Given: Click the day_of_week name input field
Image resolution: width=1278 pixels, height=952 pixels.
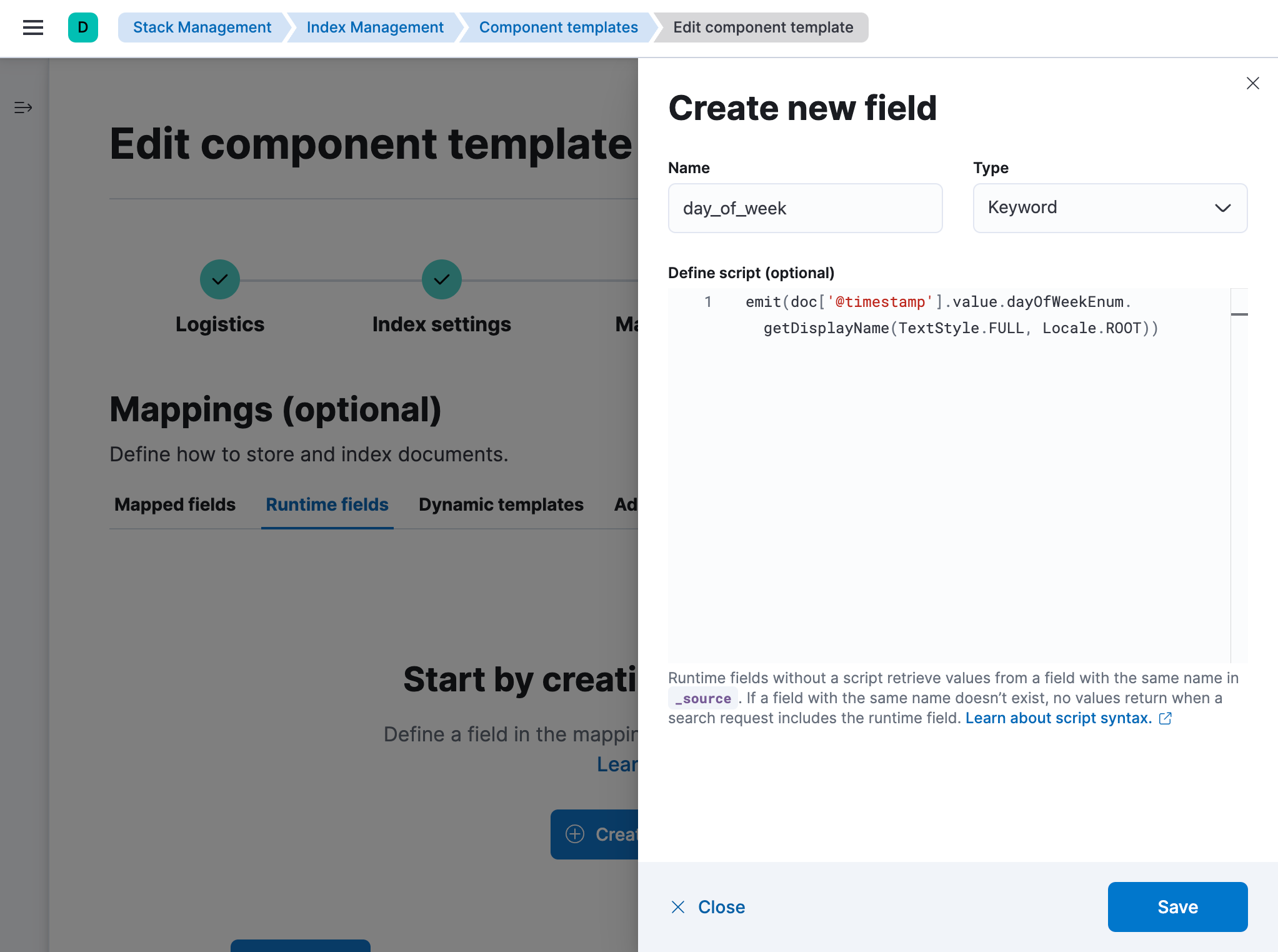Looking at the screenshot, I should pyautogui.click(x=805, y=208).
